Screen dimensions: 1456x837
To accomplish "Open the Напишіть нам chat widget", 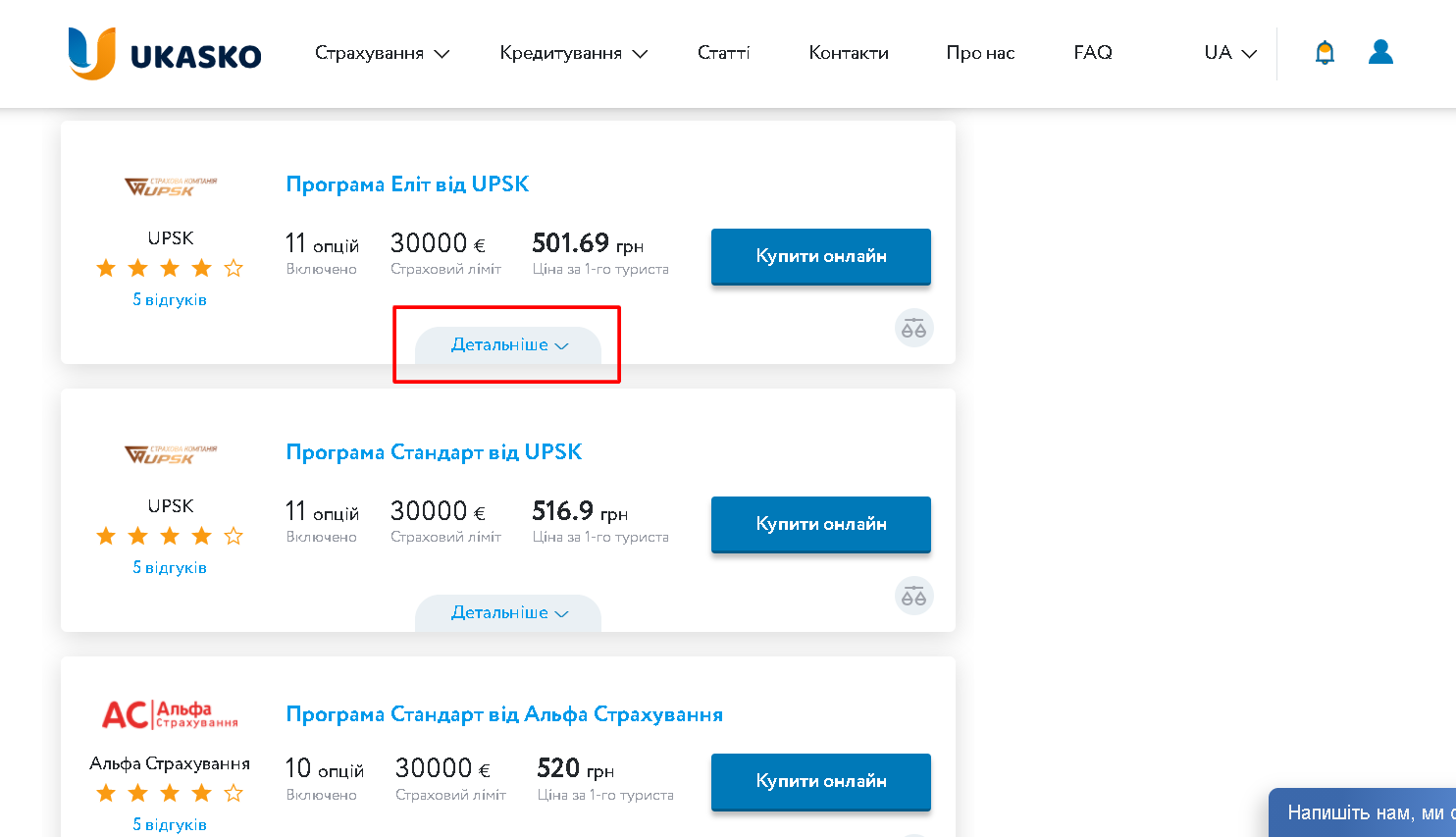I will pos(1363,812).
